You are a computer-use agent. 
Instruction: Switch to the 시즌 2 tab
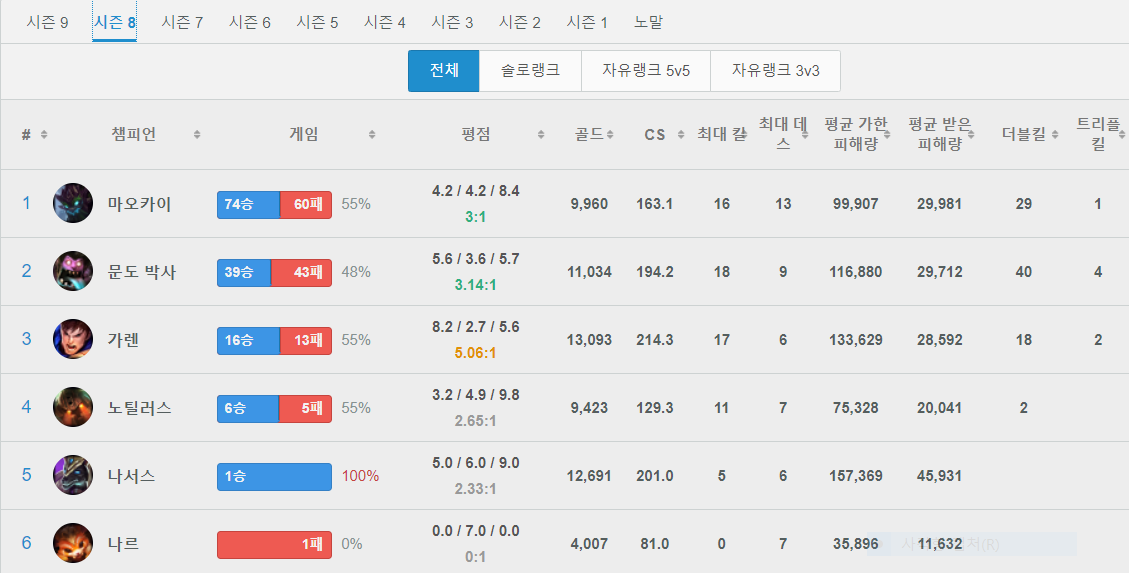(x=520, y=22)
